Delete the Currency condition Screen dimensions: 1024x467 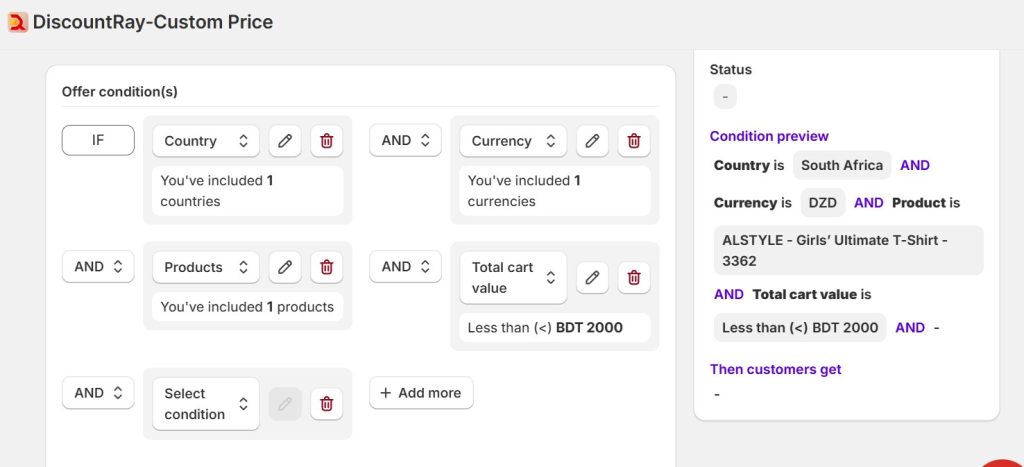[633, 141]
